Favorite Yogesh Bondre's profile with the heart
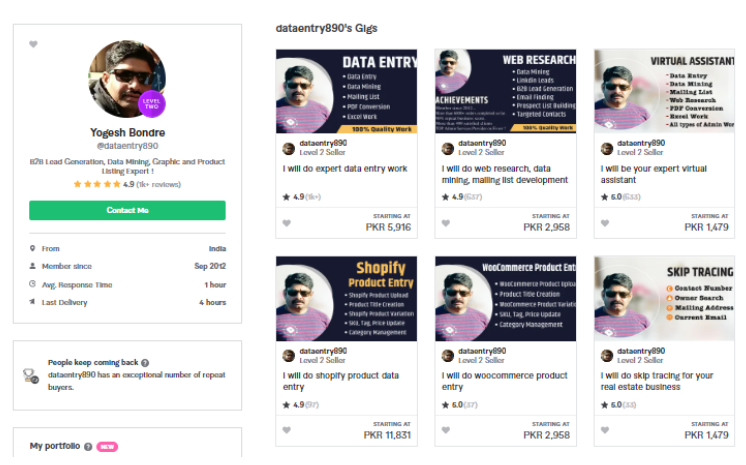 pos(33,44)
